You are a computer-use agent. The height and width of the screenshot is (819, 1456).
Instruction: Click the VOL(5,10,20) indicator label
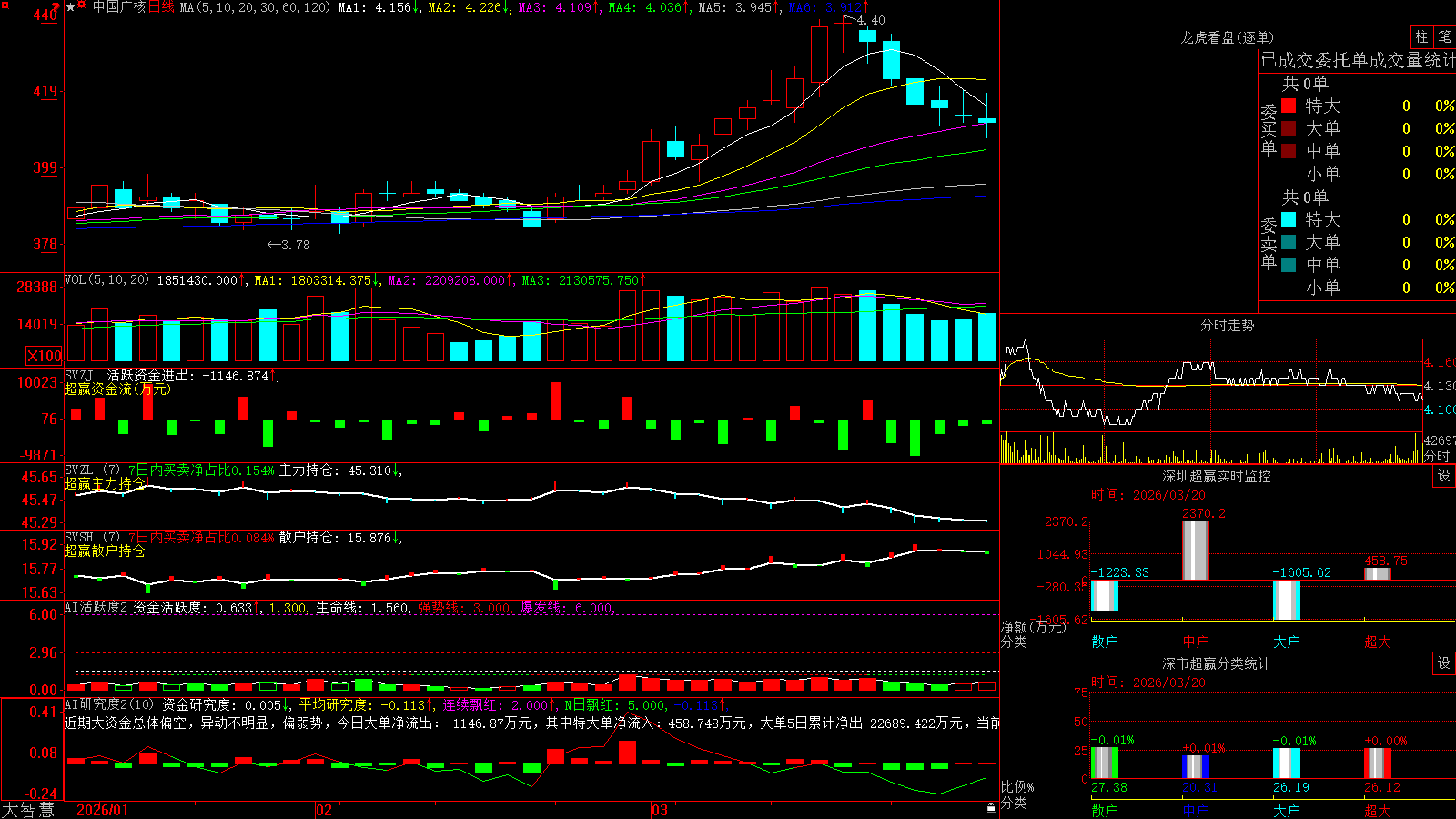(x=106, y=280)
